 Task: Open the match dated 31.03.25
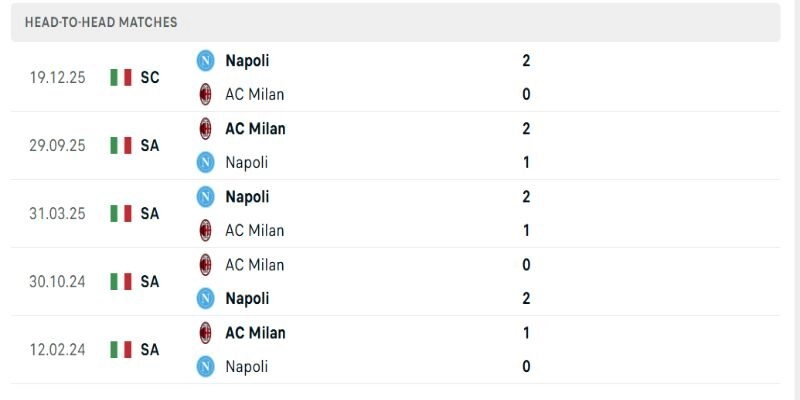pos(58,213)
